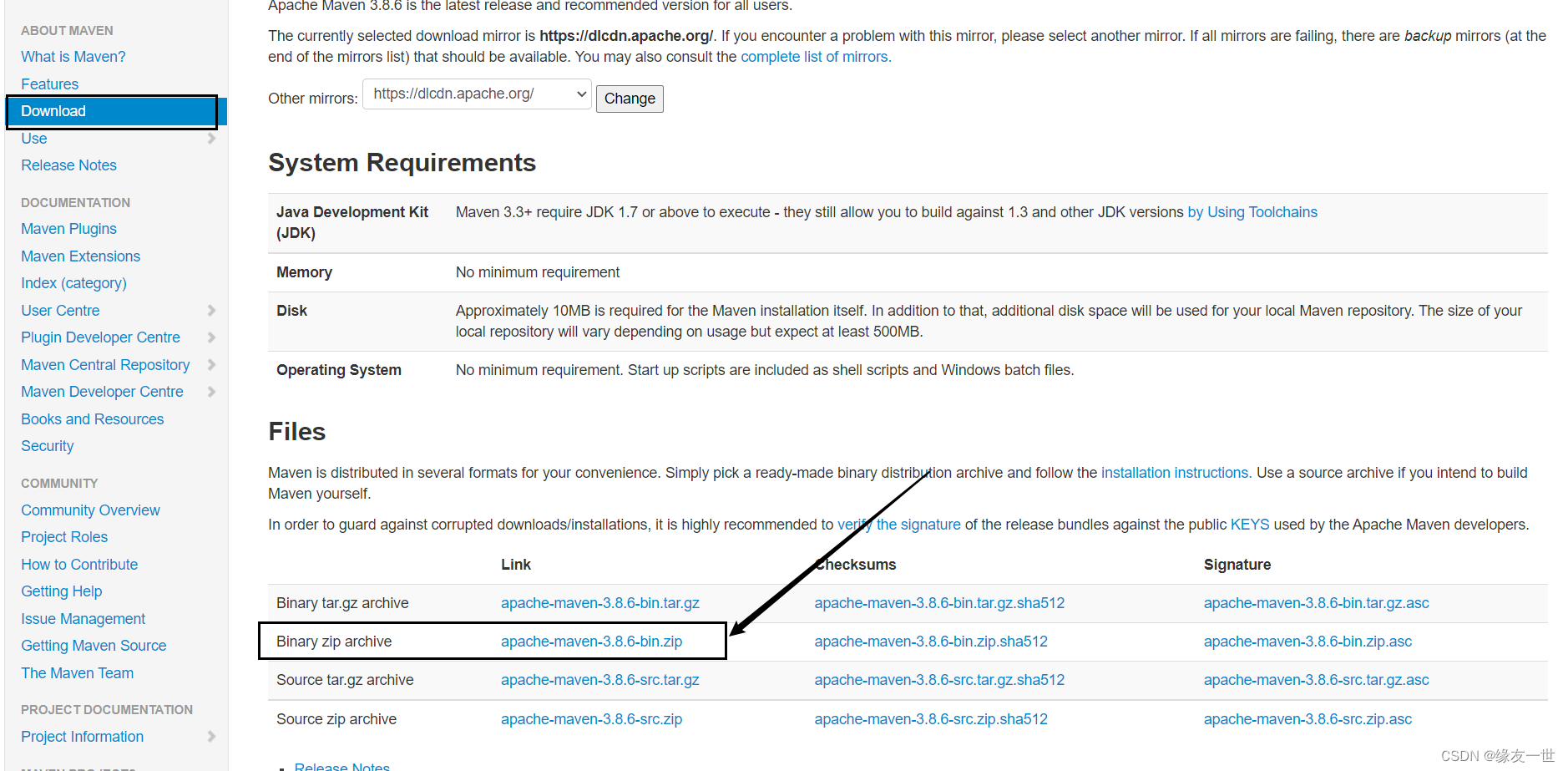Open the What is Maven? sidebar link
Image resolution: width=1568 pixels, height=771 pixels.
[73, 57]
